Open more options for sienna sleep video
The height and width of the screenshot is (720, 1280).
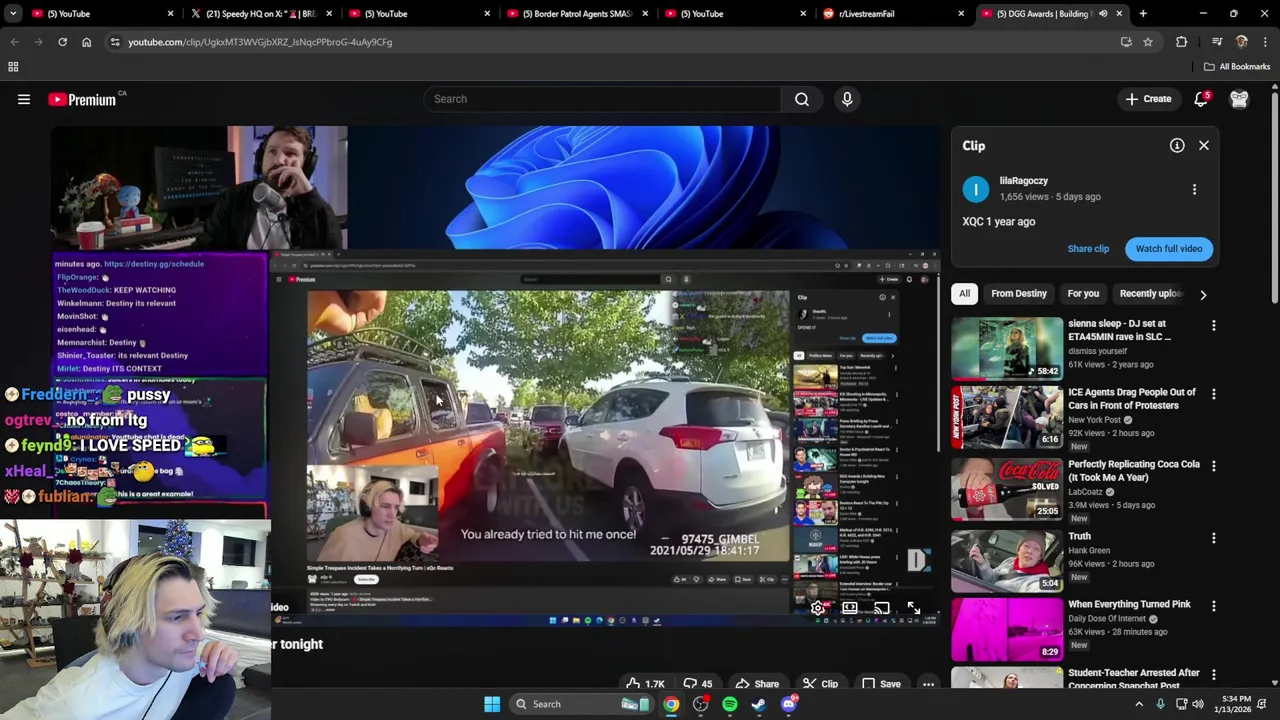coord(1214,326)
